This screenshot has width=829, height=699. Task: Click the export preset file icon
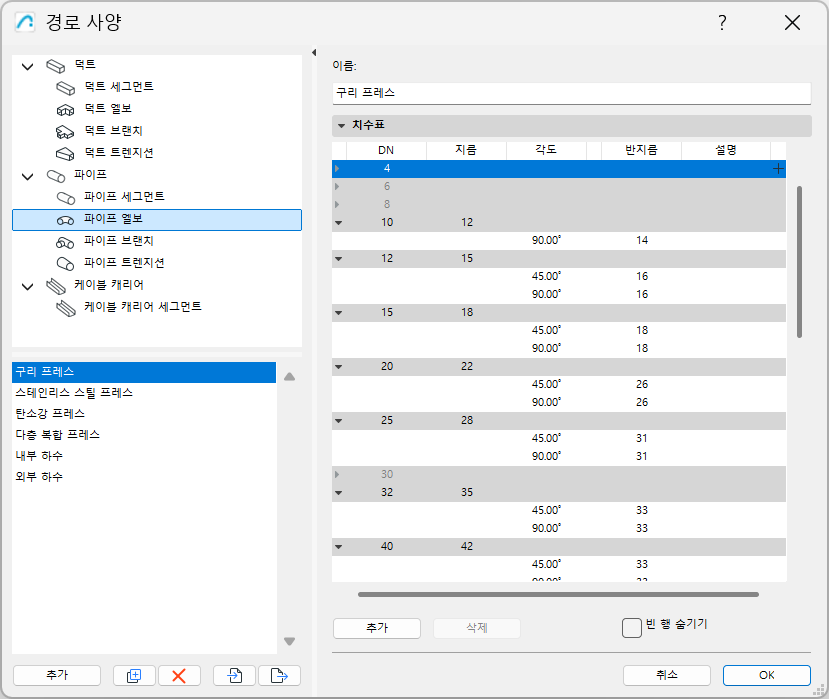(x=279, y=675)
